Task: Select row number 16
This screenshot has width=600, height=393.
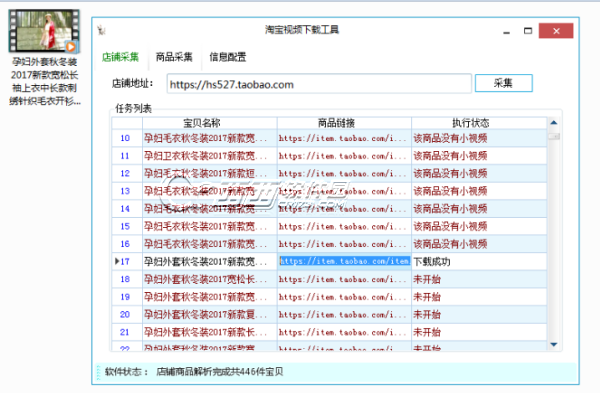Action: click(x=127, y=244)
